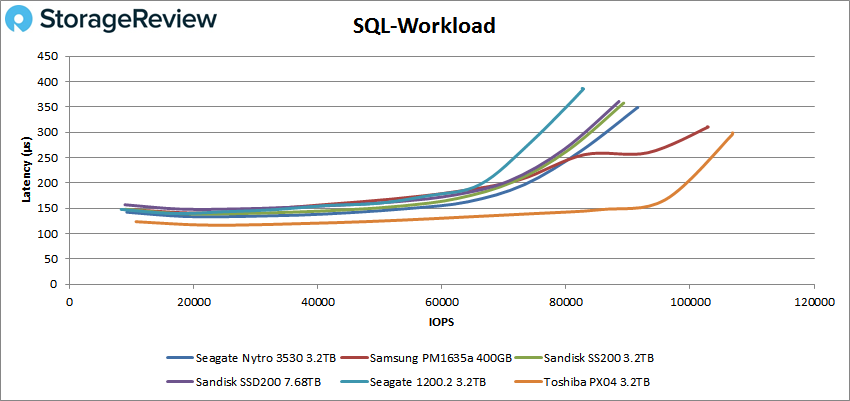The height and width of the screenshot is (401, 850).
Task: Click the end point of the orange Toshiba curve
Action: coord(732,134)
